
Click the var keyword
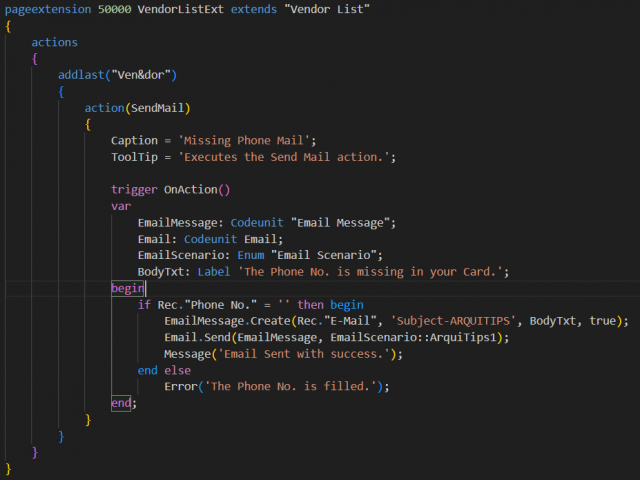pyautogui.click(x=121, y=206)
